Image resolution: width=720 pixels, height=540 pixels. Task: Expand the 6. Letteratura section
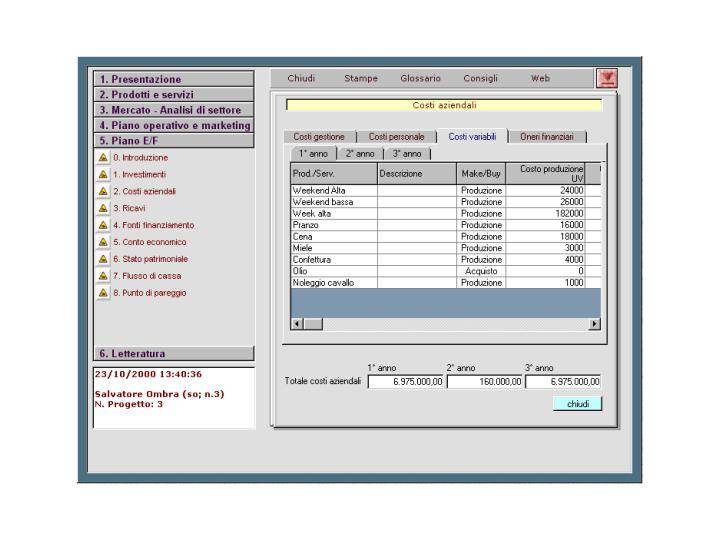click(x=174, y=354)
